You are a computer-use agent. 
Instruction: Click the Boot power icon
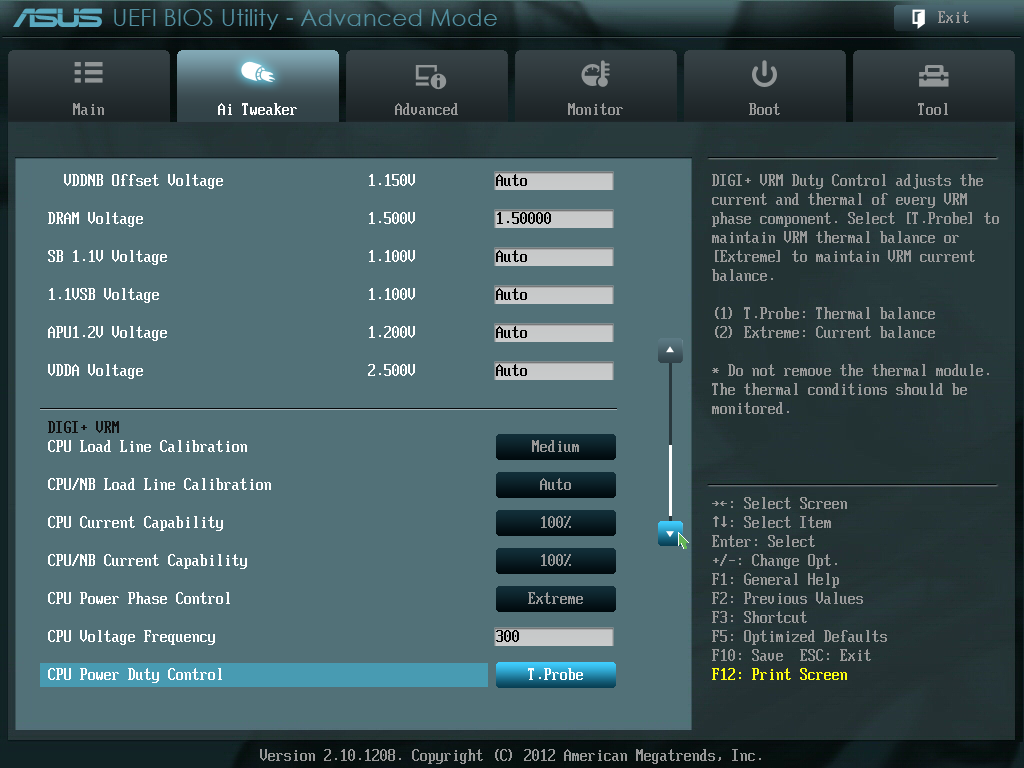tap(764, 74)
